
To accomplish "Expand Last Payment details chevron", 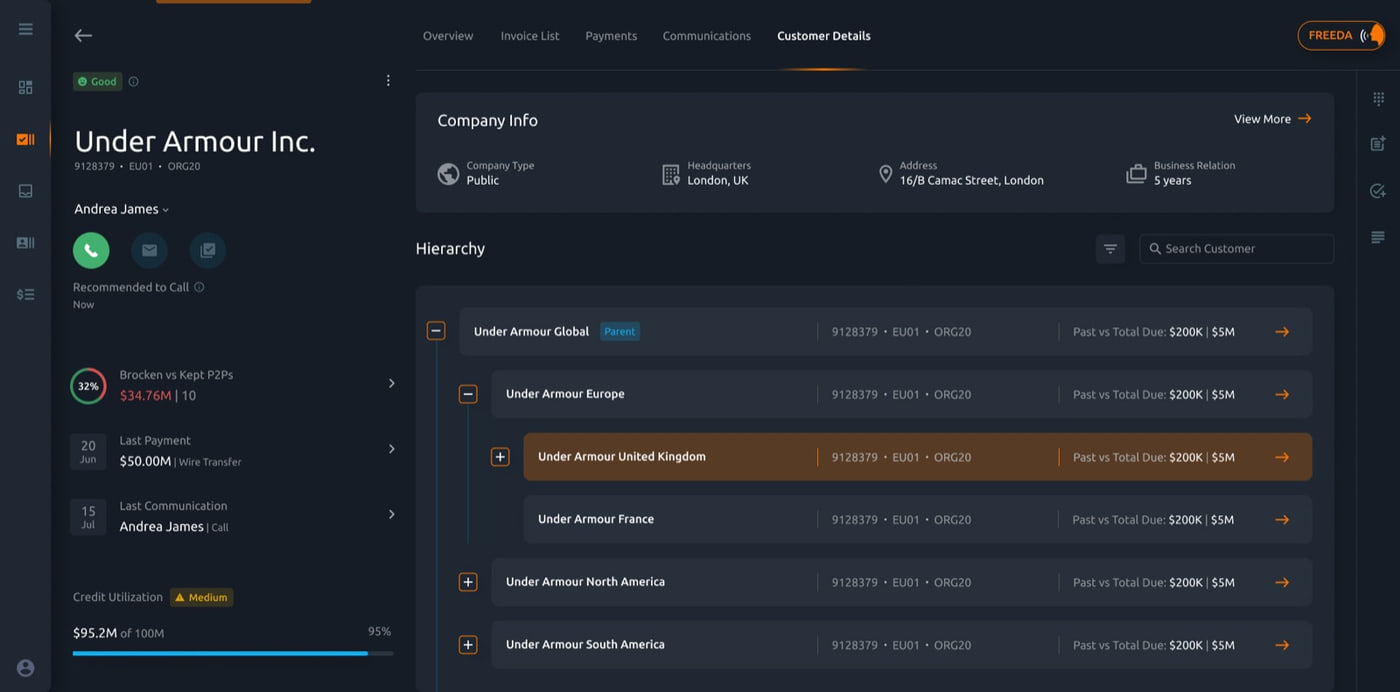I will [x=391, y=449].
